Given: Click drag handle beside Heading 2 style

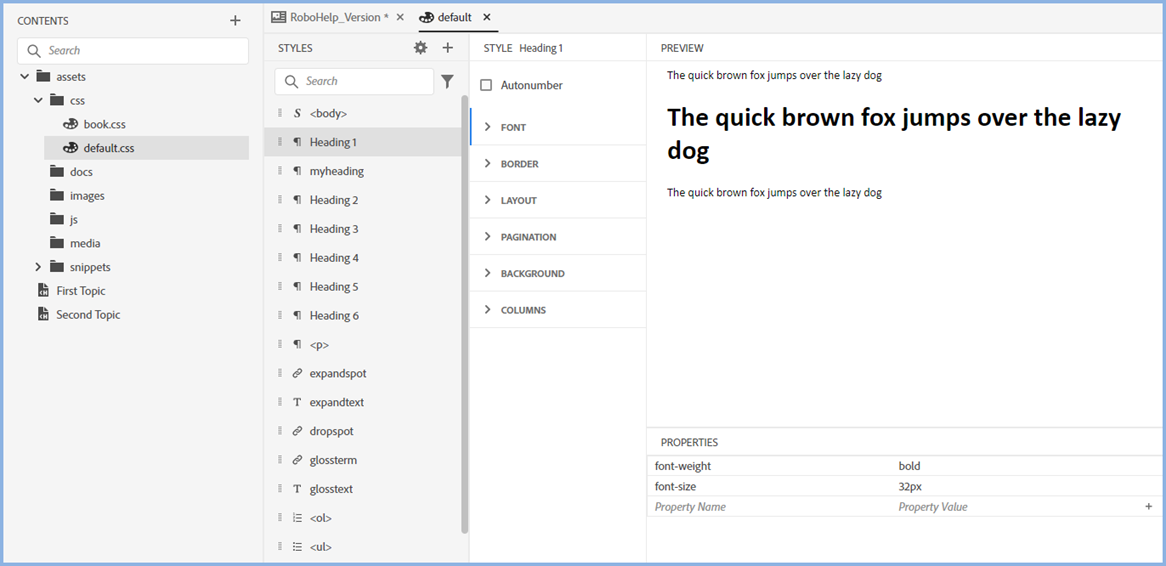Looking at the screenshot, I should coord(280,200).
